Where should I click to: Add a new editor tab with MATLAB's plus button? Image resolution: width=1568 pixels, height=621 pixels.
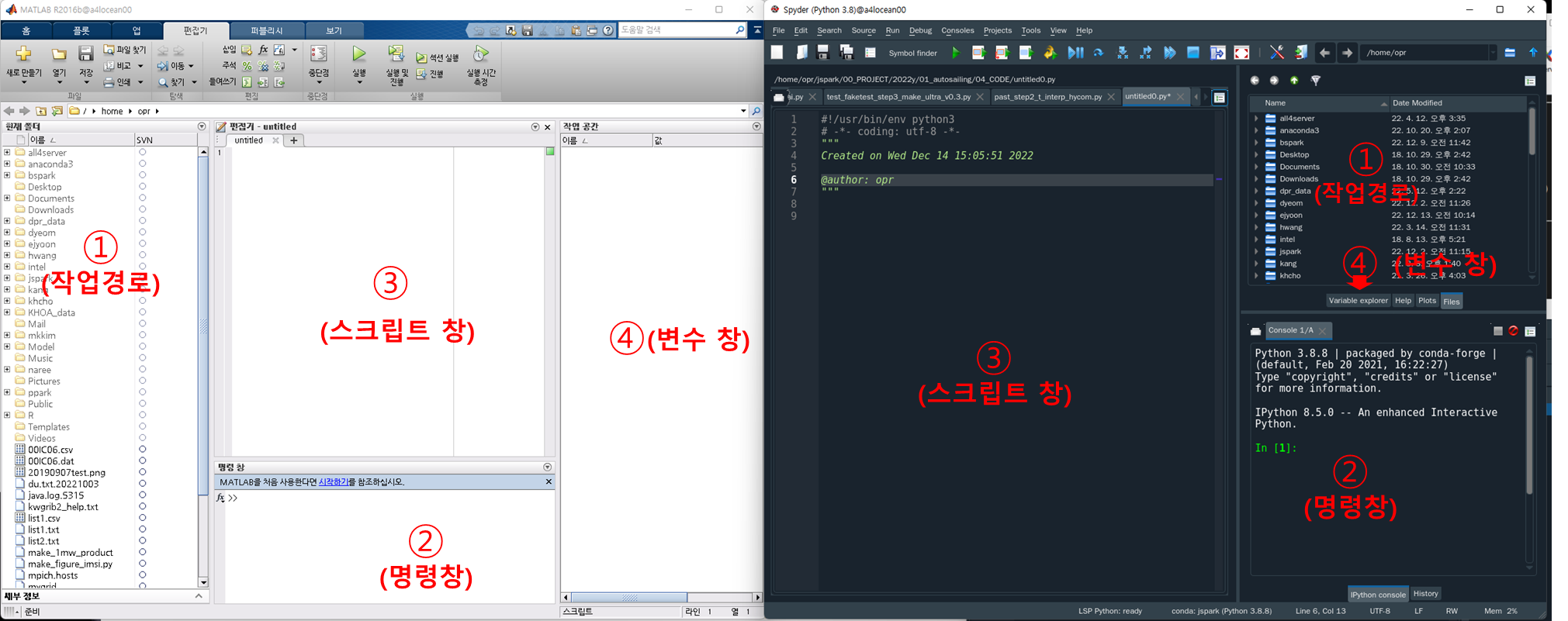(294, 140)
